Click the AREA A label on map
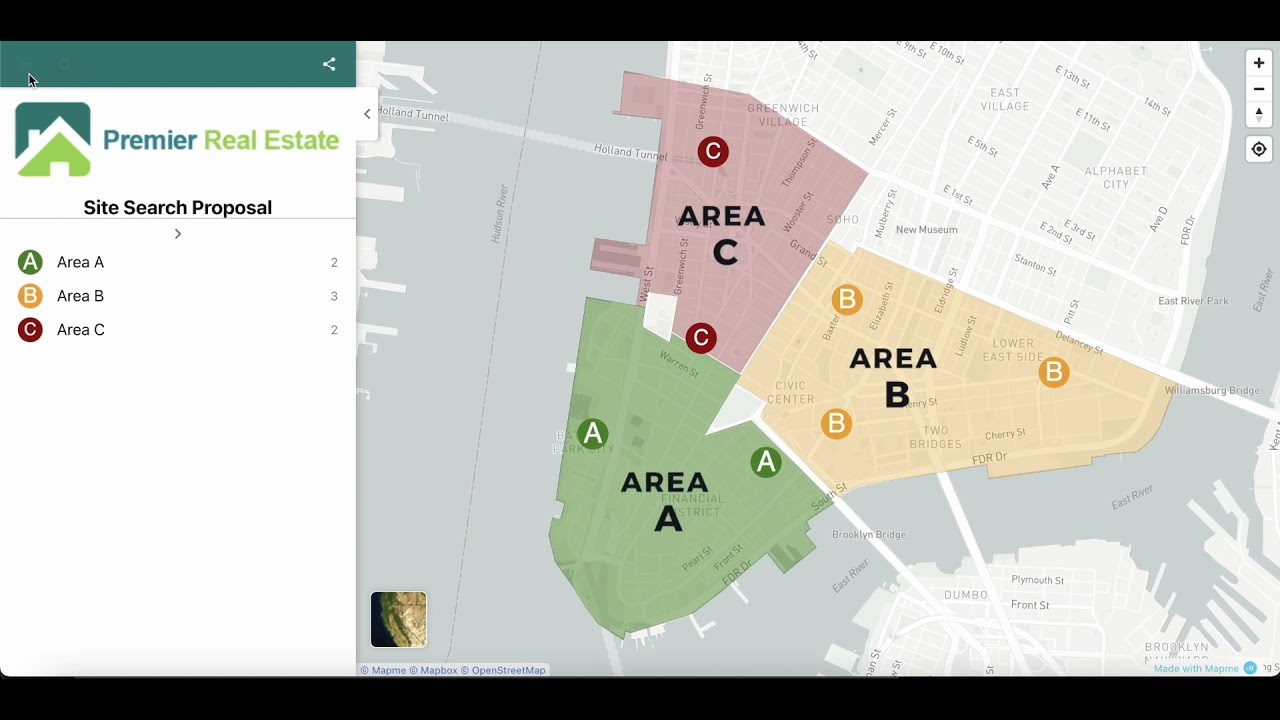1280x720 pixels. (666, 502)
